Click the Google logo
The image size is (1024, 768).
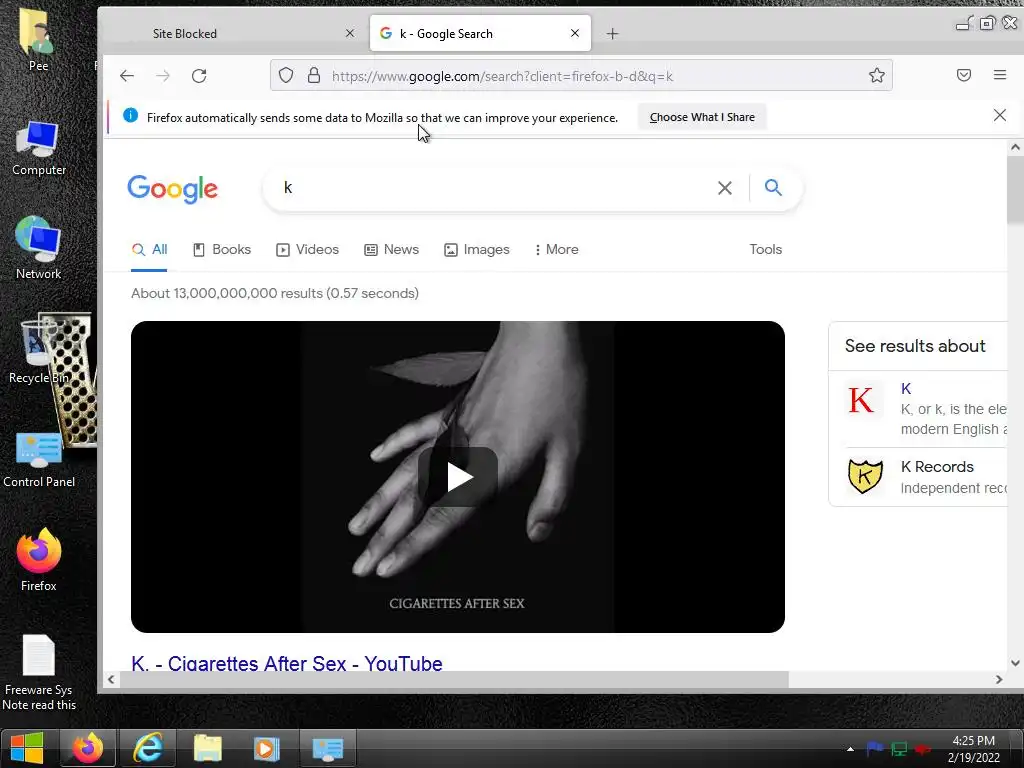coord(172,189)
